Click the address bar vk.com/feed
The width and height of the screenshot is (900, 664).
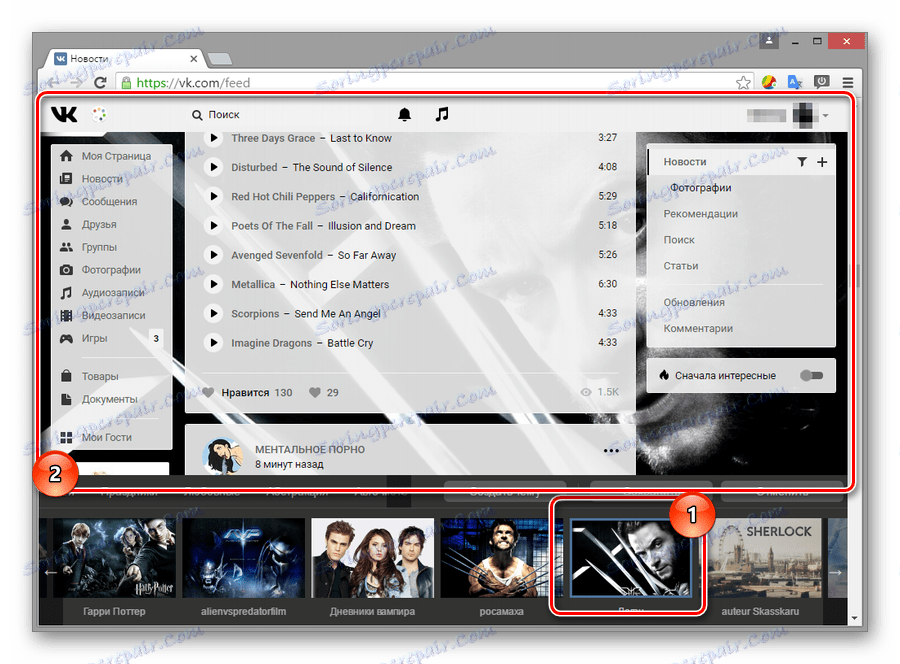(425, 83)
